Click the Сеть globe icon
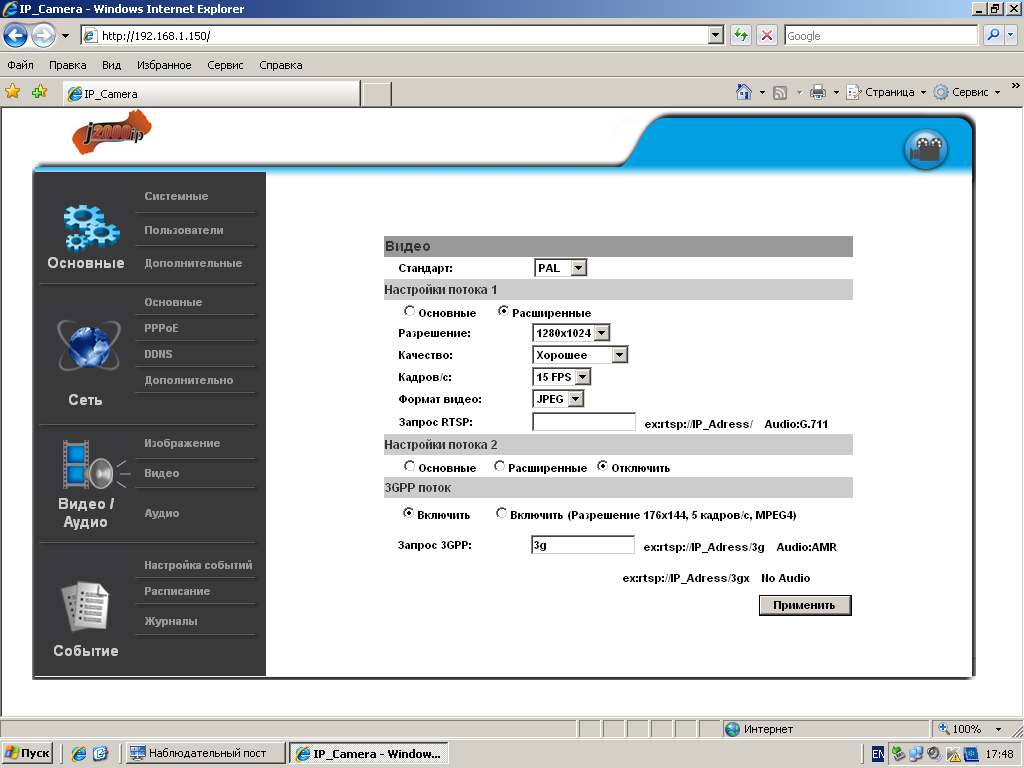Viewport: 1024px width, 768px height. point(87,347)
